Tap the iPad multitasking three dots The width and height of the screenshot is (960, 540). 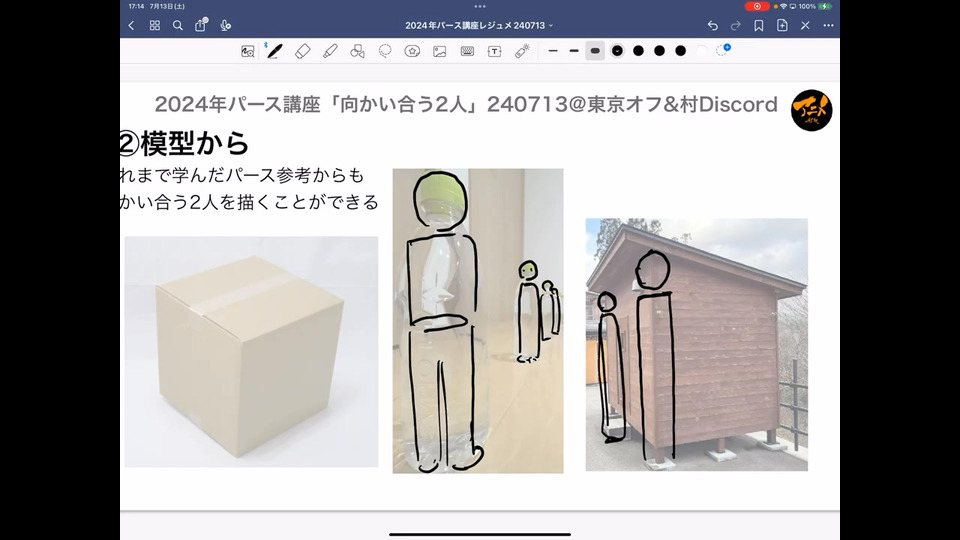[x=480, y=6]
